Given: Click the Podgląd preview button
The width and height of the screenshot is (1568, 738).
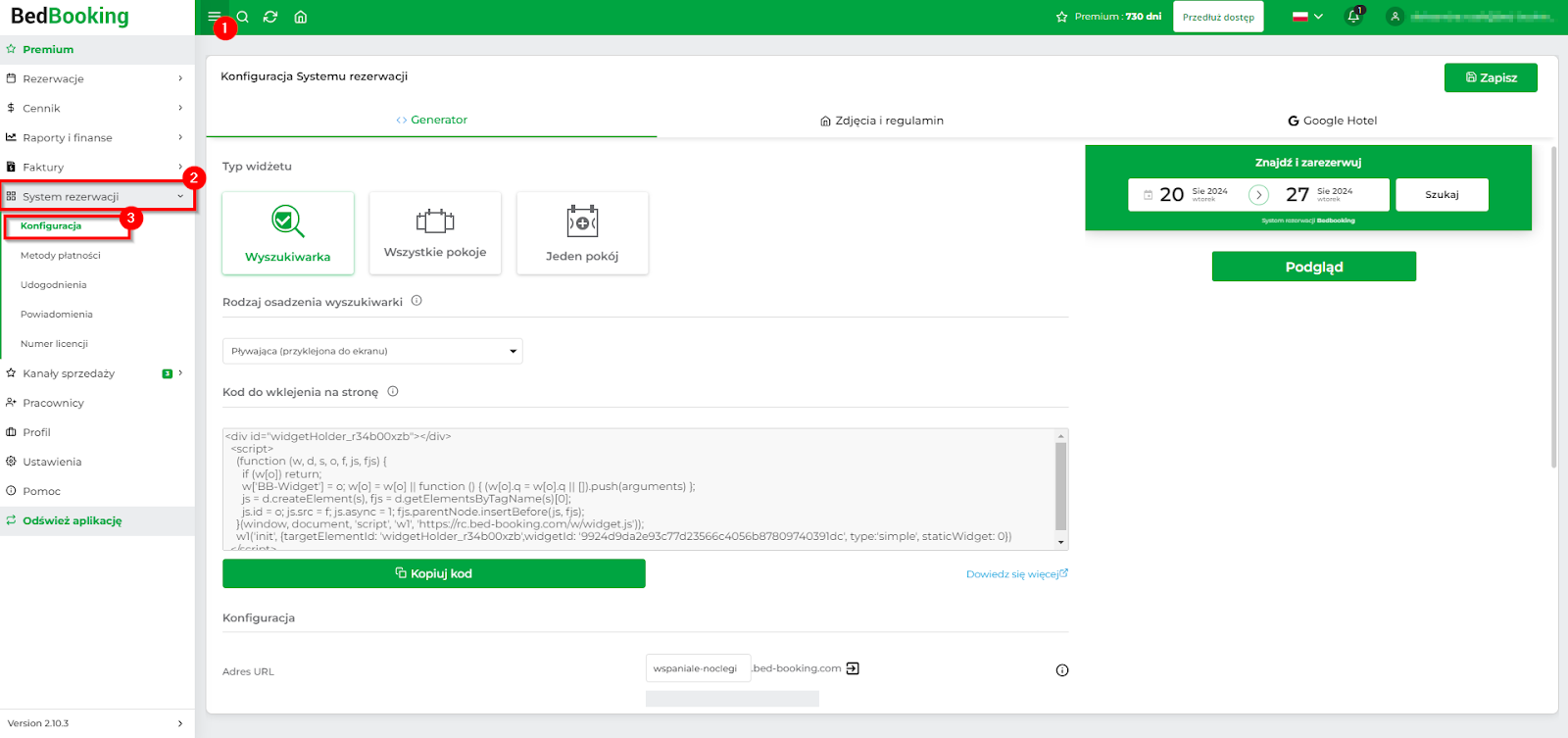Looking at the screenshot, I should coord(1314,267).
